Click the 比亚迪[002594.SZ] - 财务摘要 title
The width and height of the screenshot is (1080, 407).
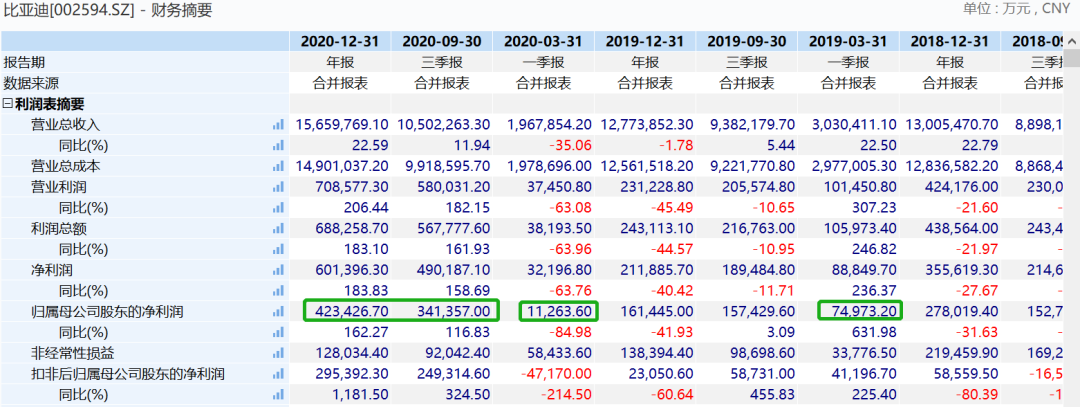(108, 10)
